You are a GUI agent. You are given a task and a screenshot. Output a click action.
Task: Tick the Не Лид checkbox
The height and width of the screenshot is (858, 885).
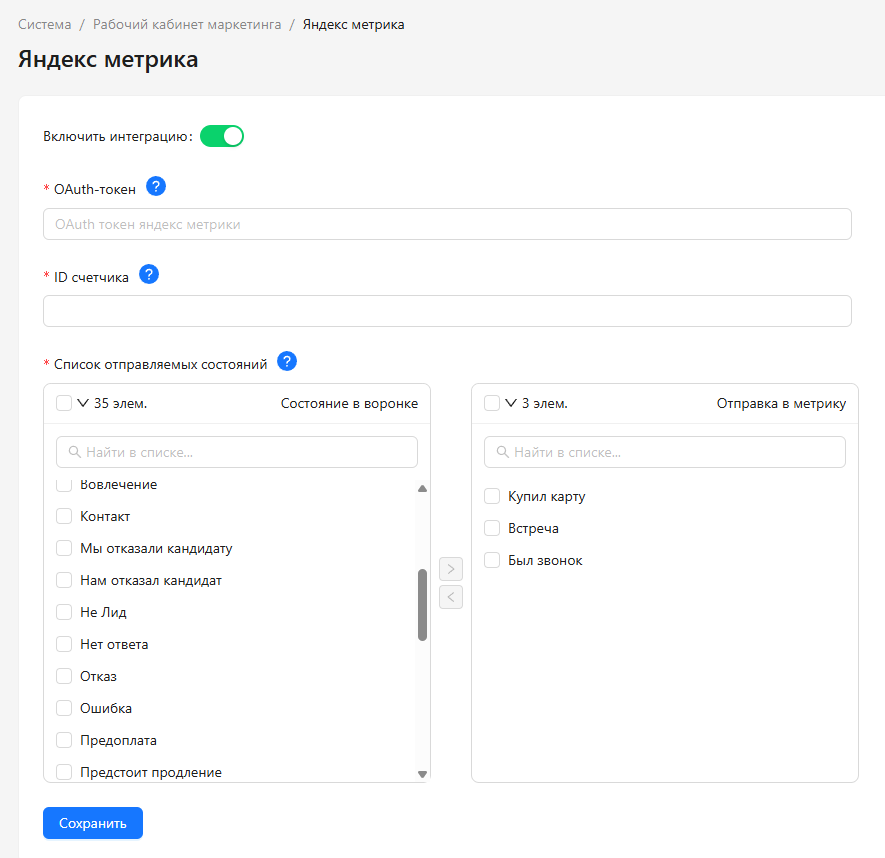pyautogui.click(x=64, y=612)
